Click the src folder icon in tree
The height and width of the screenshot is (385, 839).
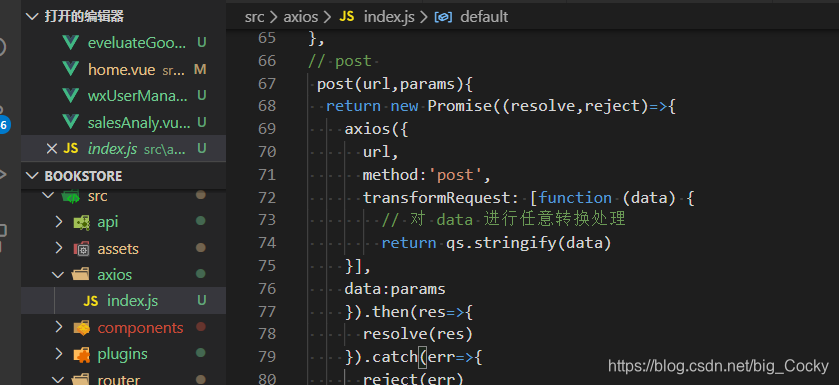tap(71, 196)
